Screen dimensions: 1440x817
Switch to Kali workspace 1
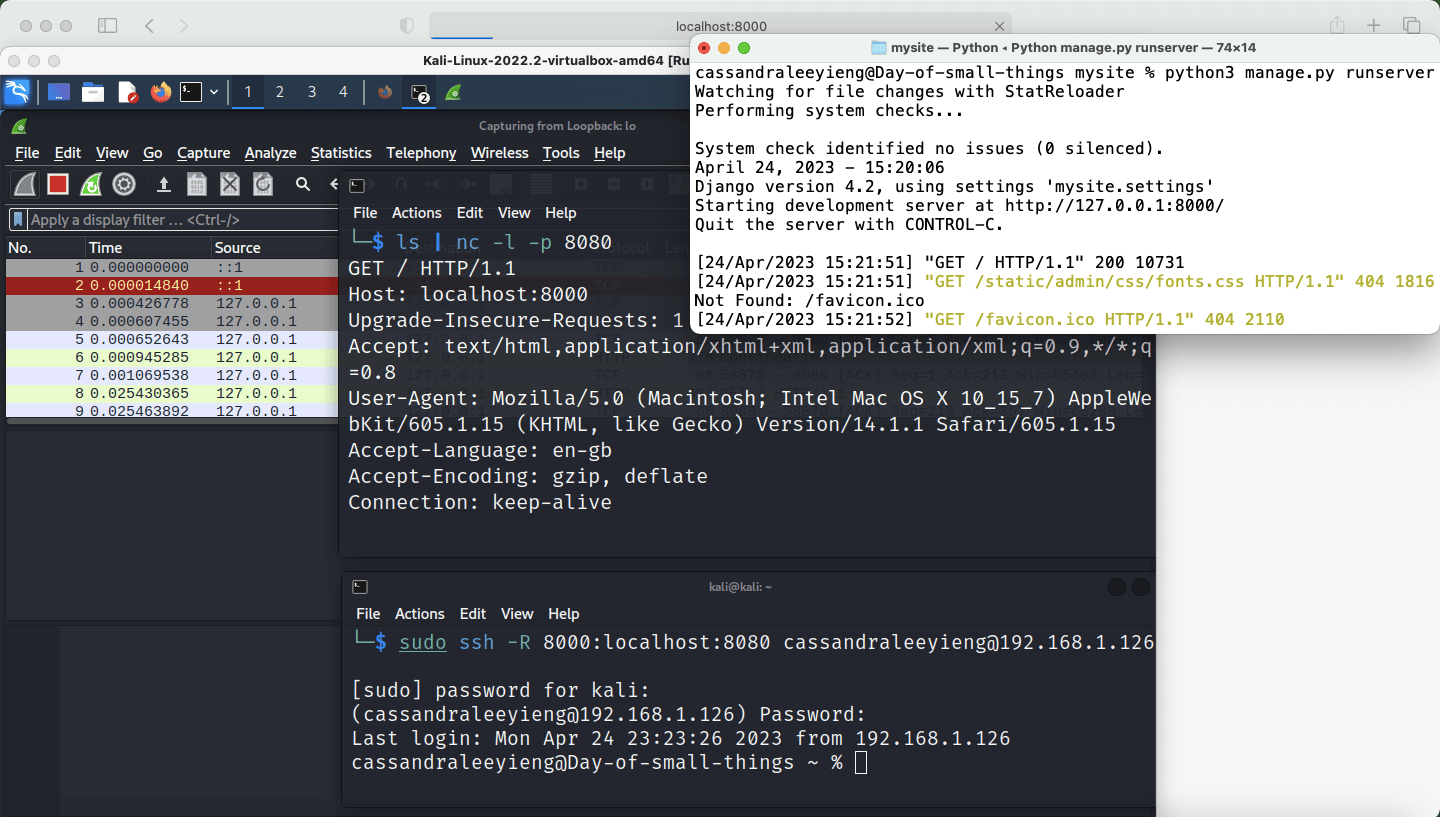pos(247,92)
